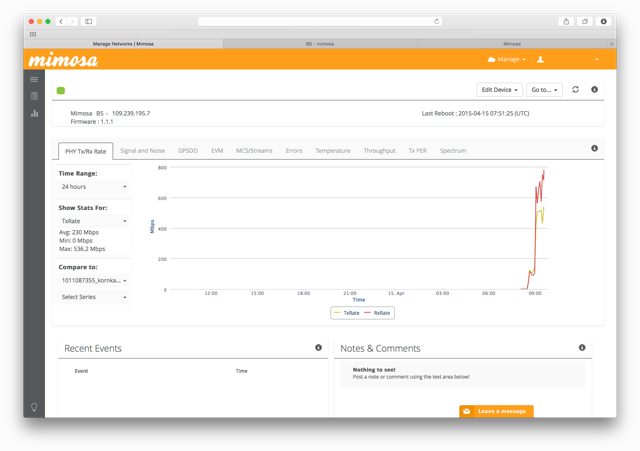Refresh the device data with the reload icon
The height and width of the screenshot is (451, 640).
pos(575,90)
